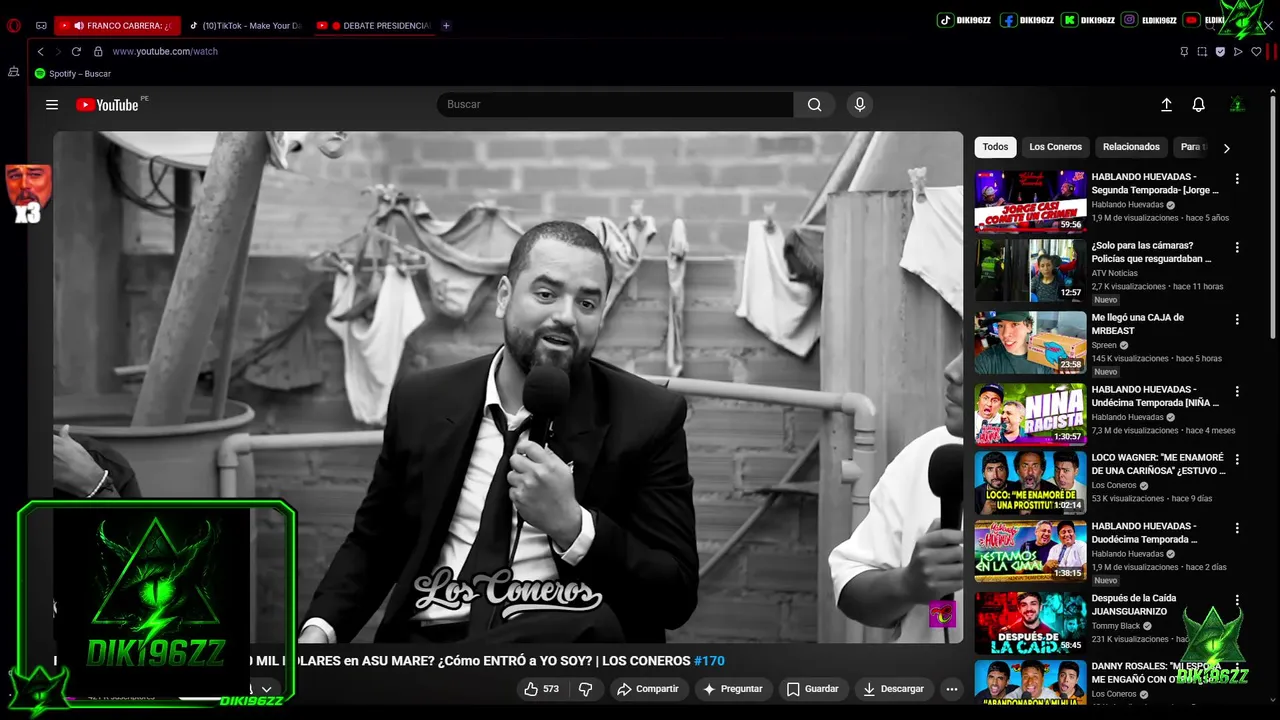Open the TikTok DIKI96ZZ overlay icon
This screenshot has height=720, width=1280.
tap(945, 20)
